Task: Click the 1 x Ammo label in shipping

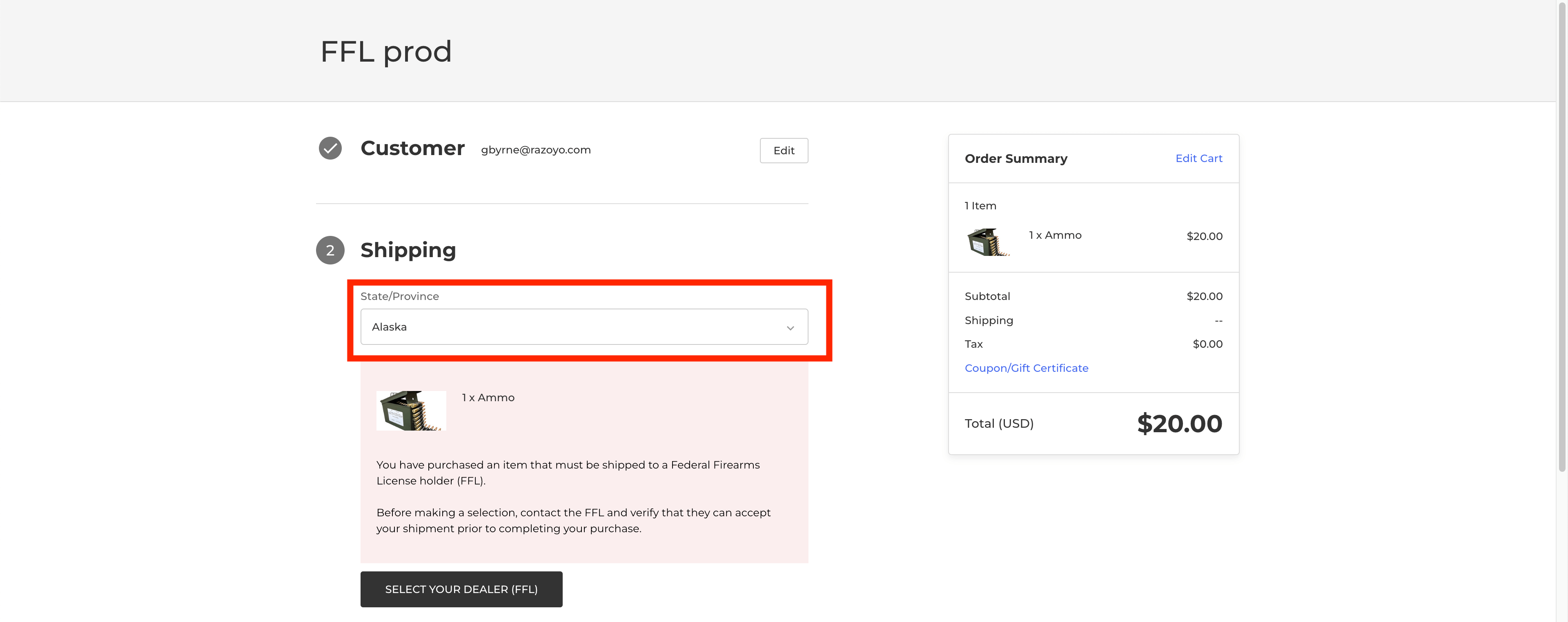Action: tap(488, 398)
